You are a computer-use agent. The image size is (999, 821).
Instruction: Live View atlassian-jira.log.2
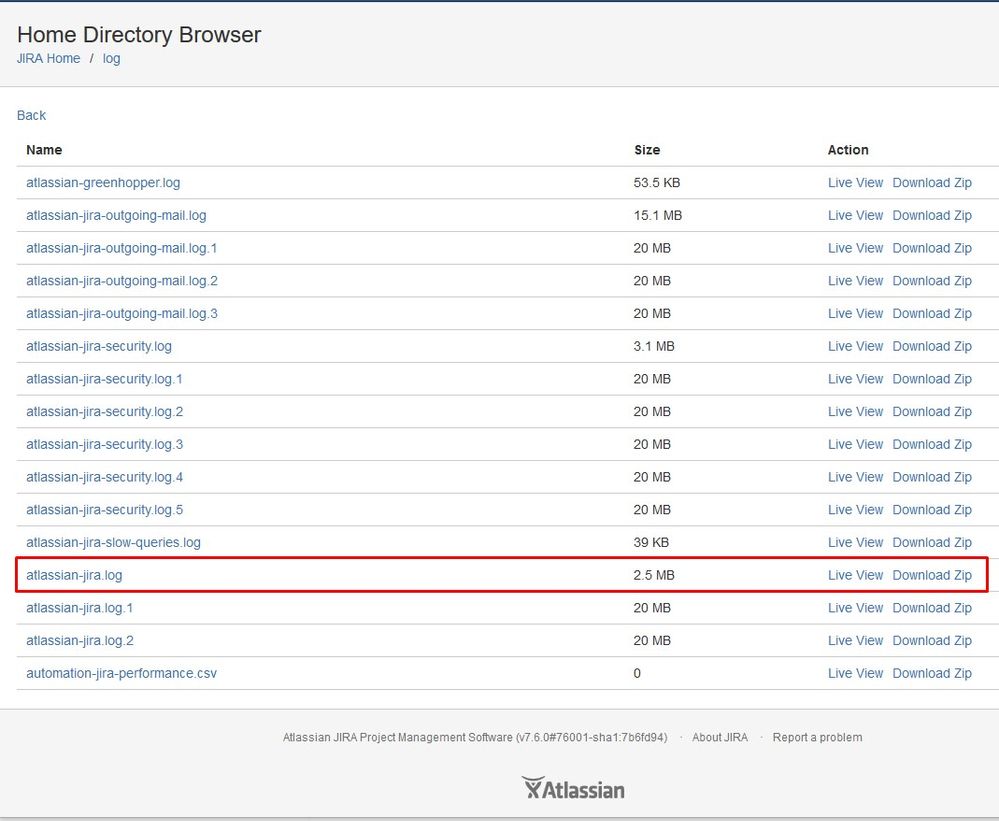pyautogui.click(x=856, y=641)
